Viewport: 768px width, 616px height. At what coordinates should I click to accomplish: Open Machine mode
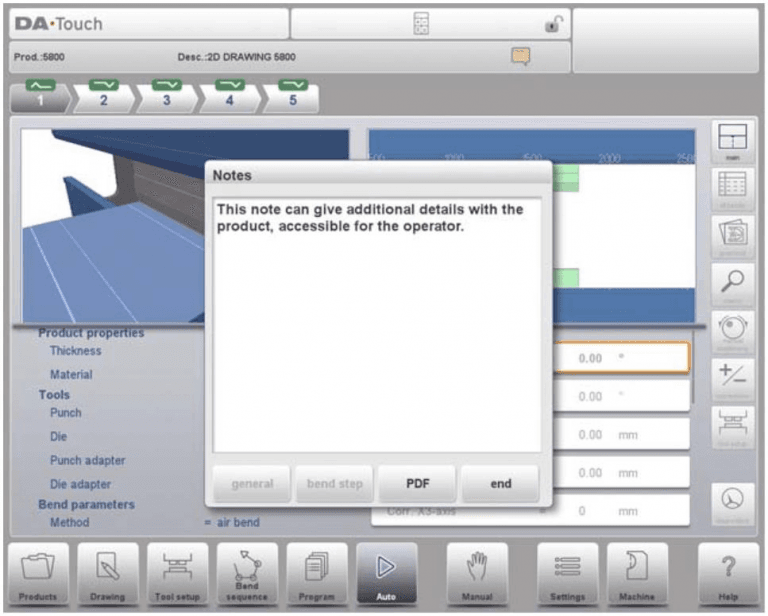click(637, 575)
